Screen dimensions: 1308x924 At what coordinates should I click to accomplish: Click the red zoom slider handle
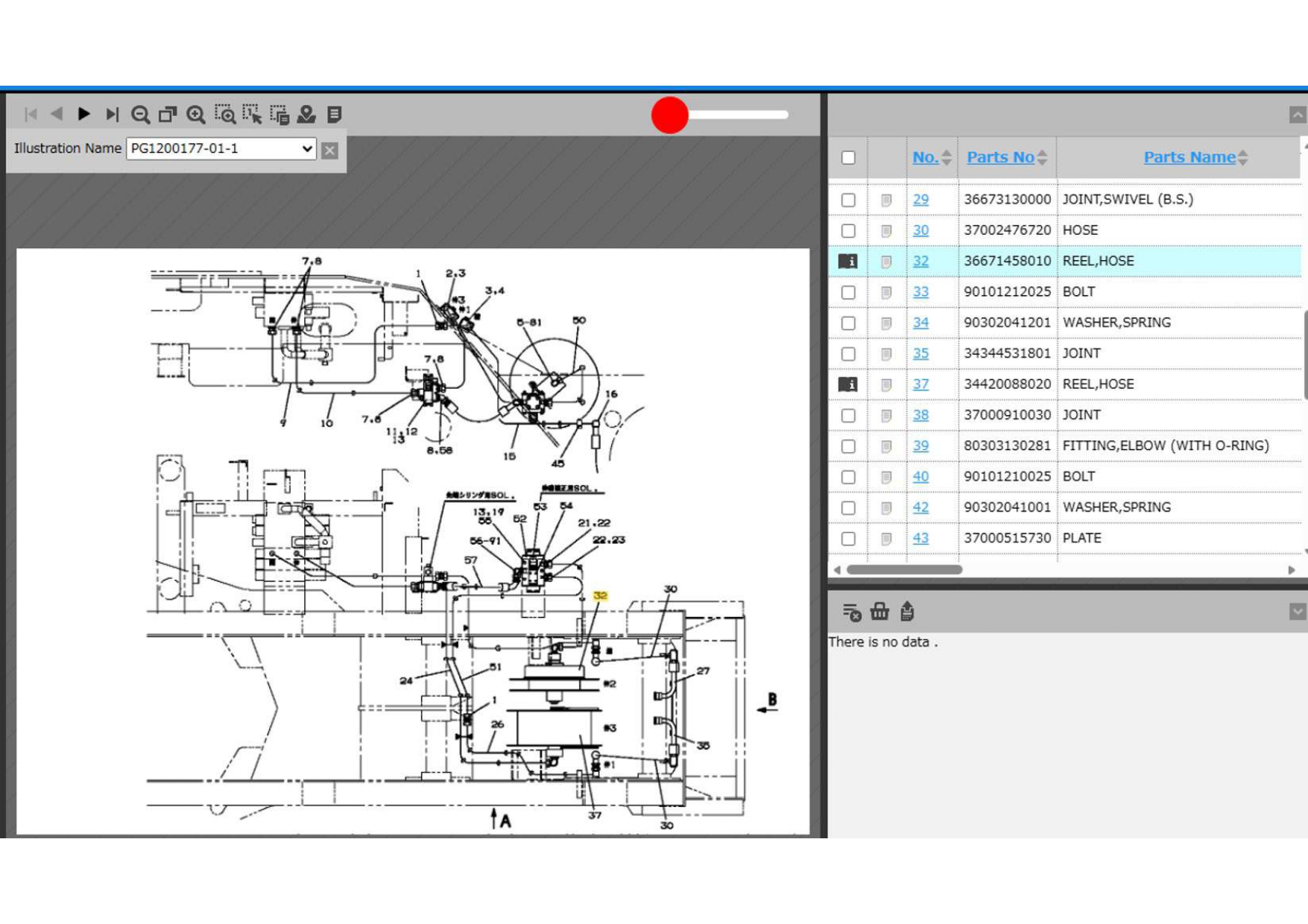(x=669, y=115)
